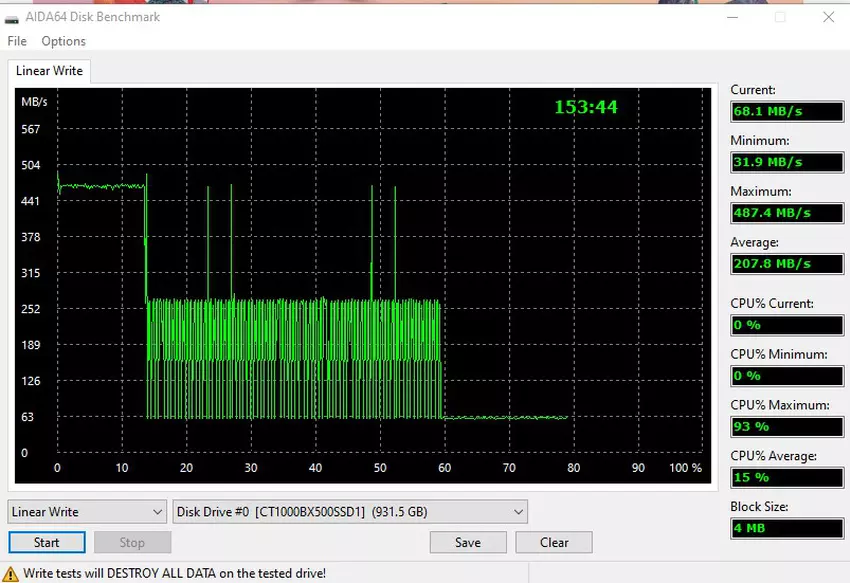Minimize the AIDA64 Disk Benchmark window
Image resolution: width=850 pixels, height=583 pixels.
tap(734, 17)
